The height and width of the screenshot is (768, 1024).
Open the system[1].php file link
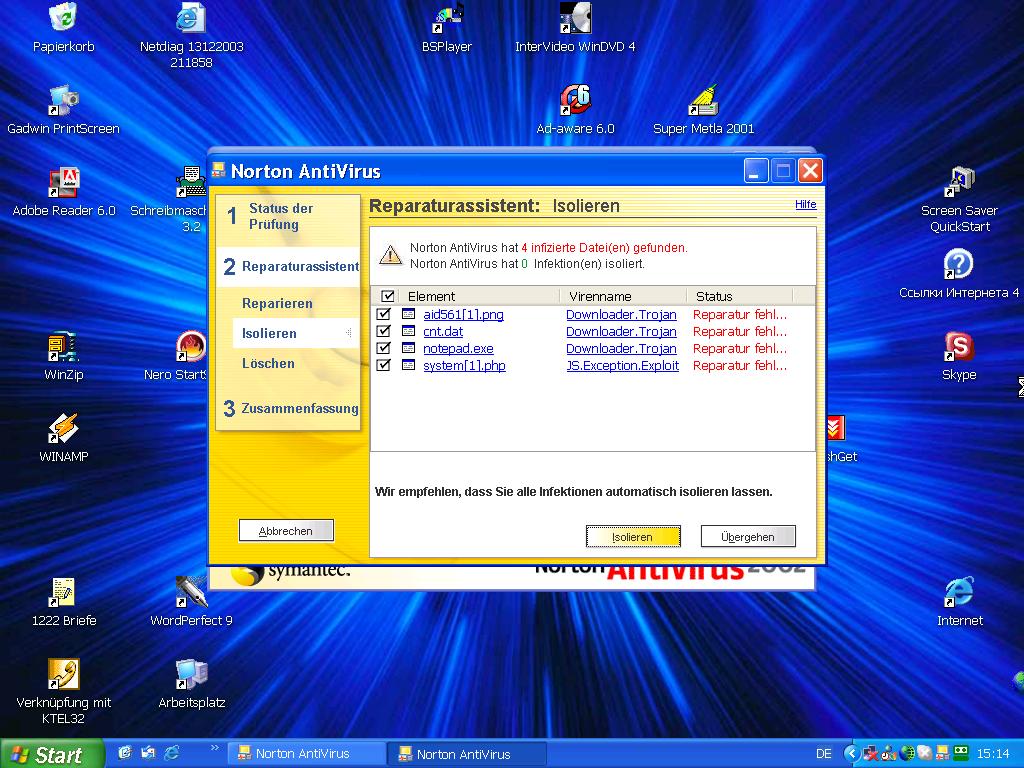coord(464,366)
